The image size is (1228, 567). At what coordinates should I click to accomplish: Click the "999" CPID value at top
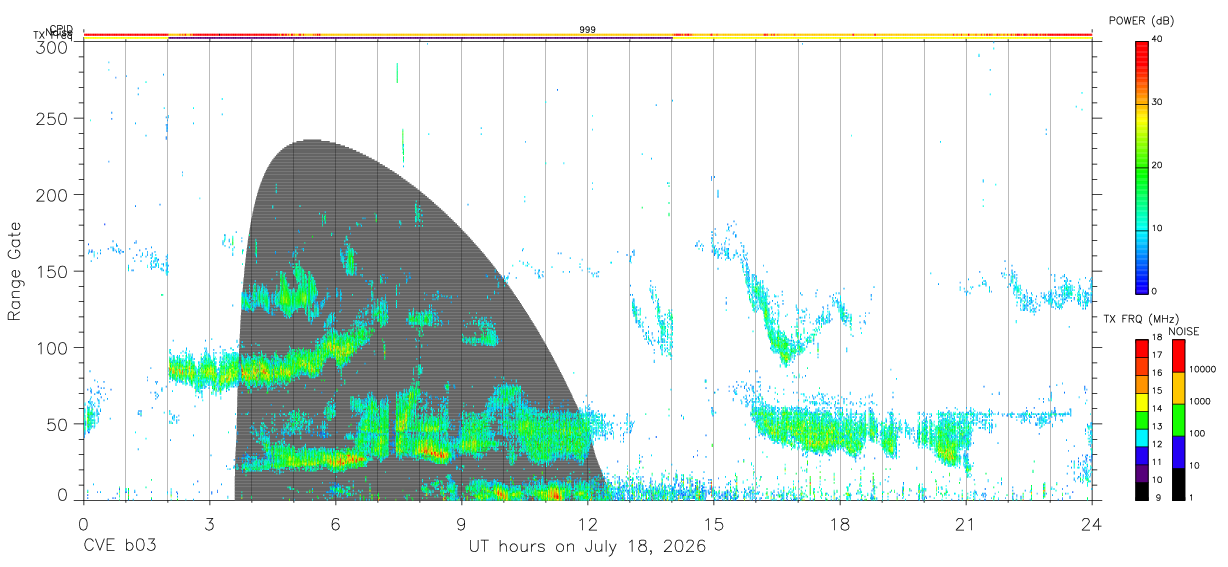pyautogui.click(x=587, y=30)
